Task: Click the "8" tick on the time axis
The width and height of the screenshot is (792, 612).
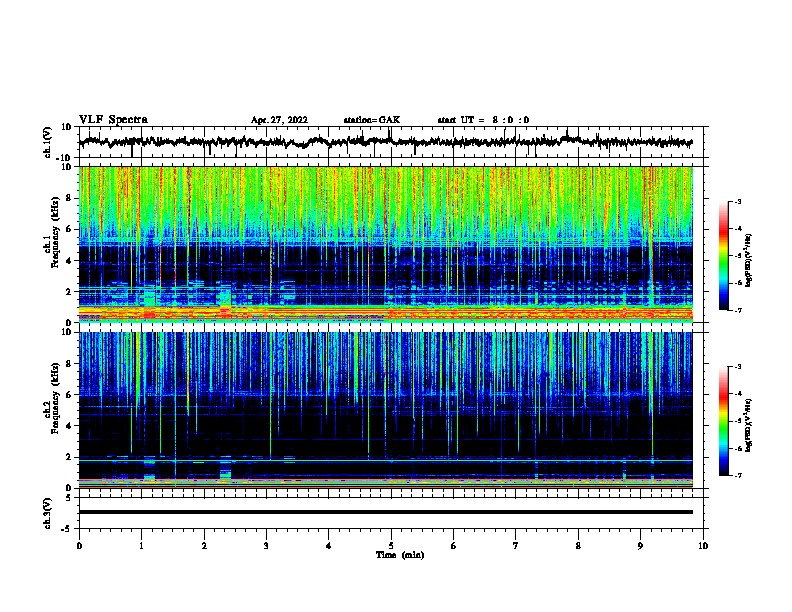Action: coord(578,546)
